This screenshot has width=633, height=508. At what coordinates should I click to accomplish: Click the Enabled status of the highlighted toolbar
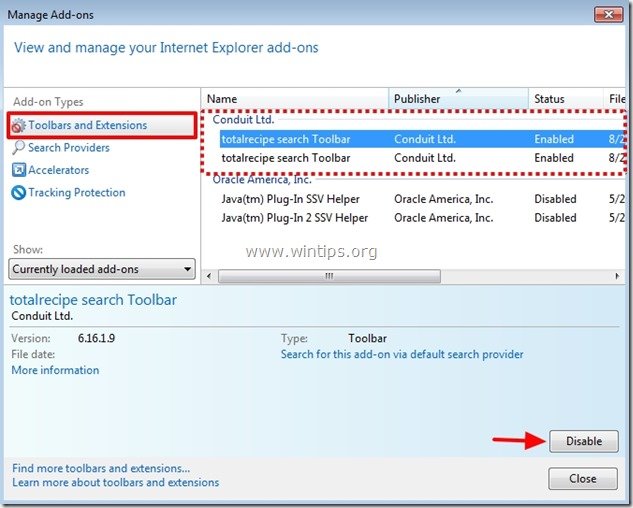click(x=554, y=139)
